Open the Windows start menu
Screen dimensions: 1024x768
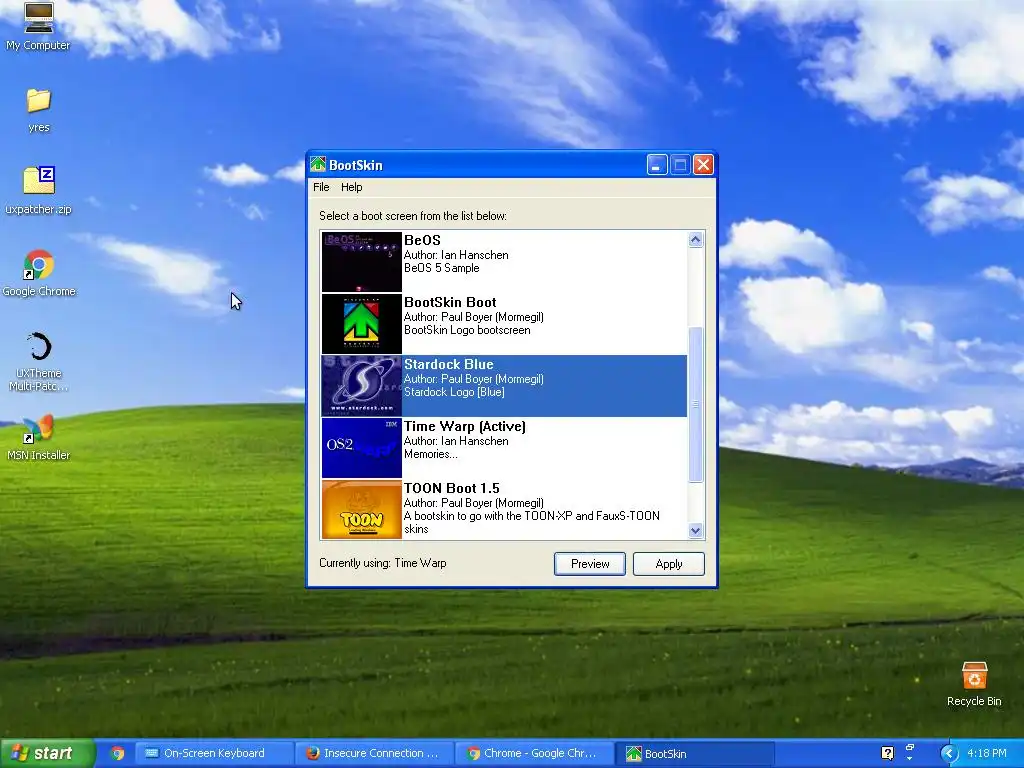[x=47, y=753]
